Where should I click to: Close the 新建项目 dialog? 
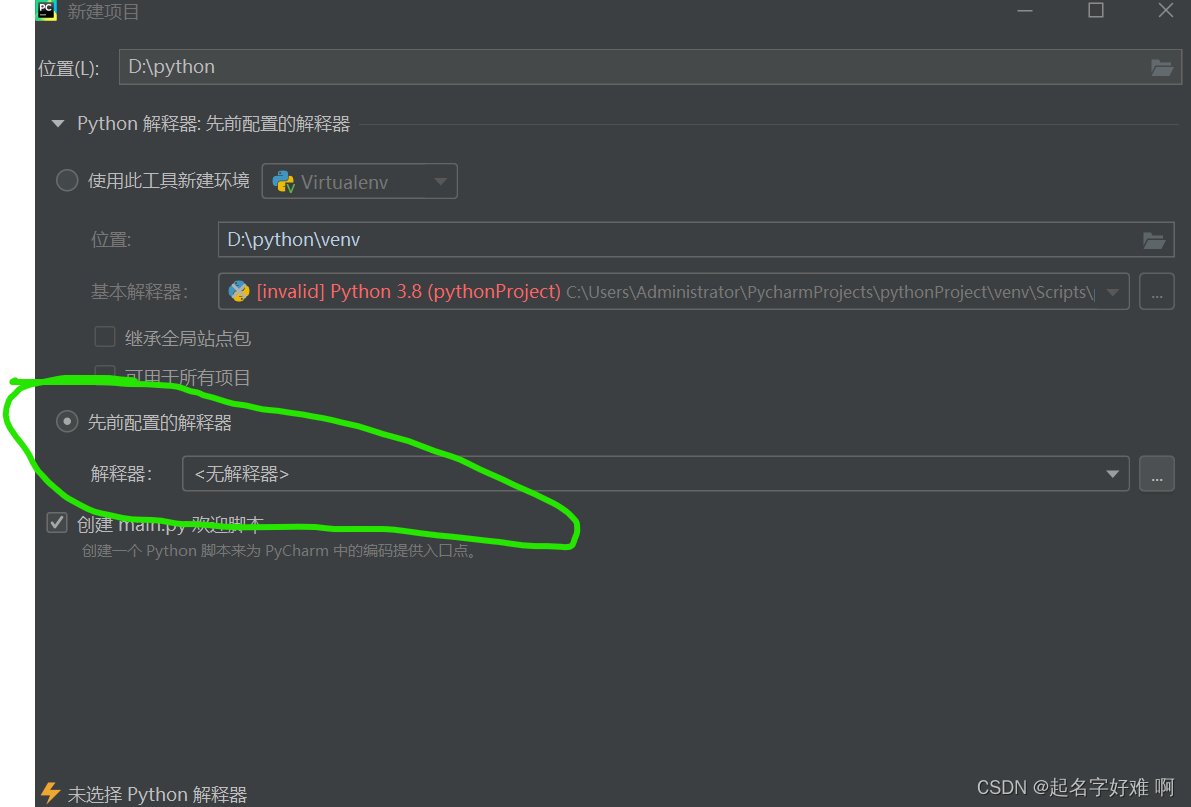[1166, 11]
